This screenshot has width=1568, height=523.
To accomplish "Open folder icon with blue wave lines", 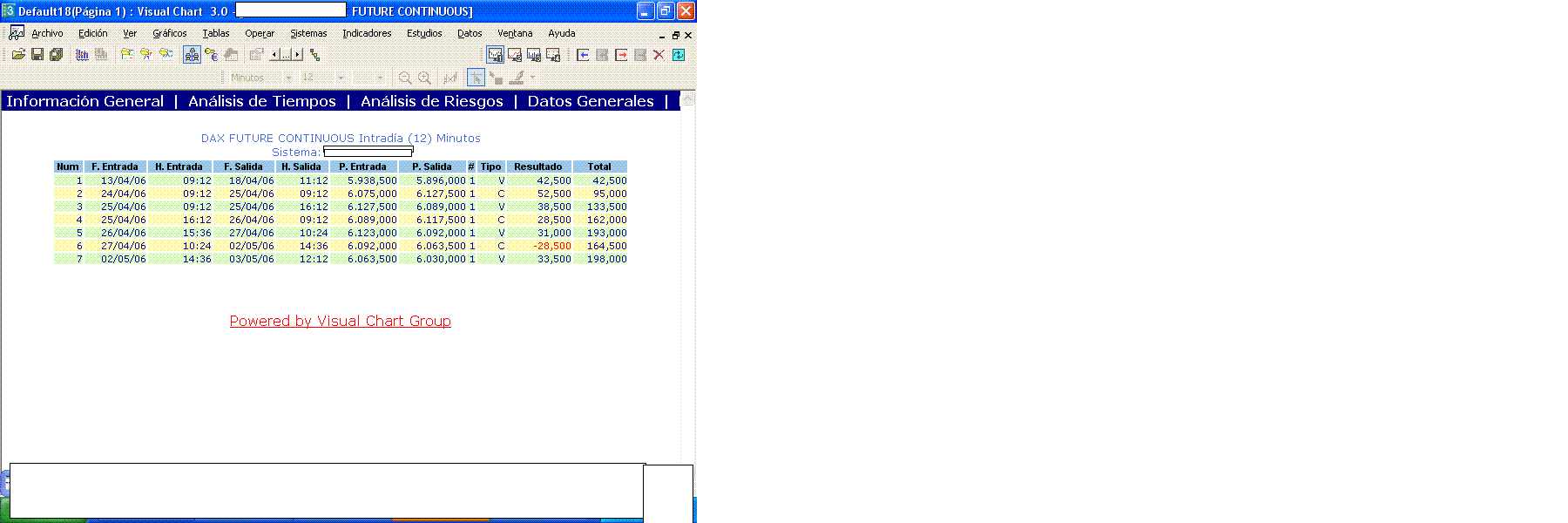I will [166, 55].
